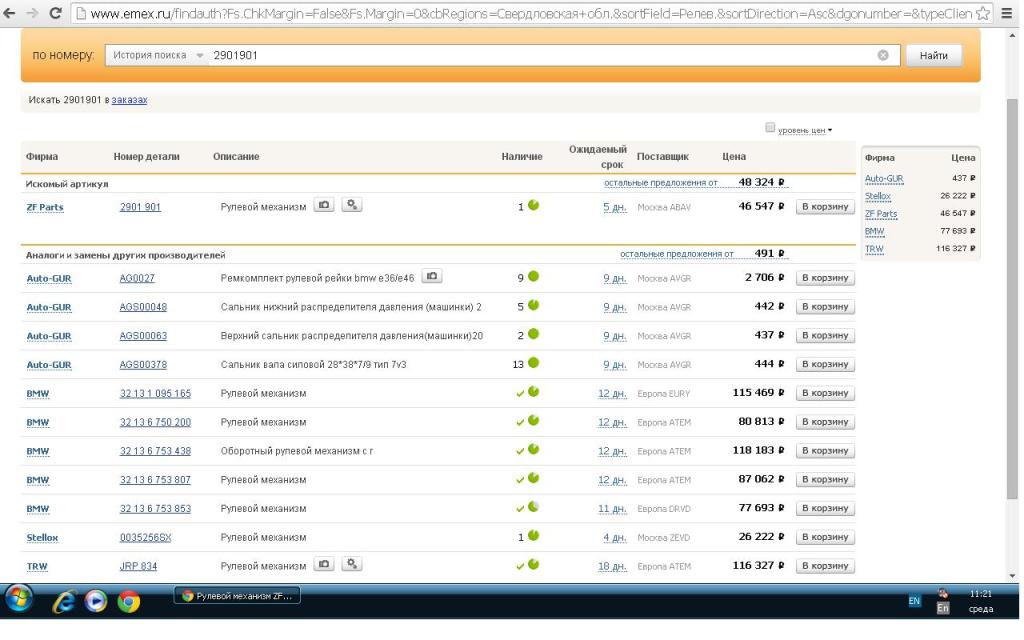Reload the page with refresh icon

pyautogui.click(x=56, y=12)
